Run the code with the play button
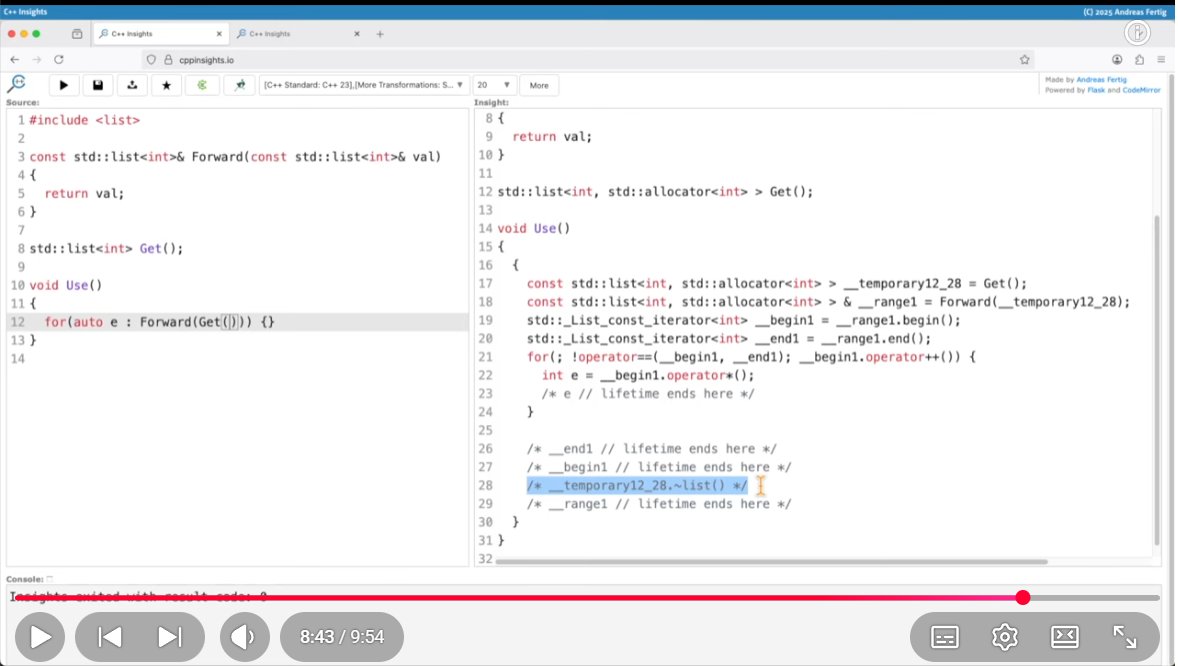This screenshot has height=666, width=1178. coord(63,85)
